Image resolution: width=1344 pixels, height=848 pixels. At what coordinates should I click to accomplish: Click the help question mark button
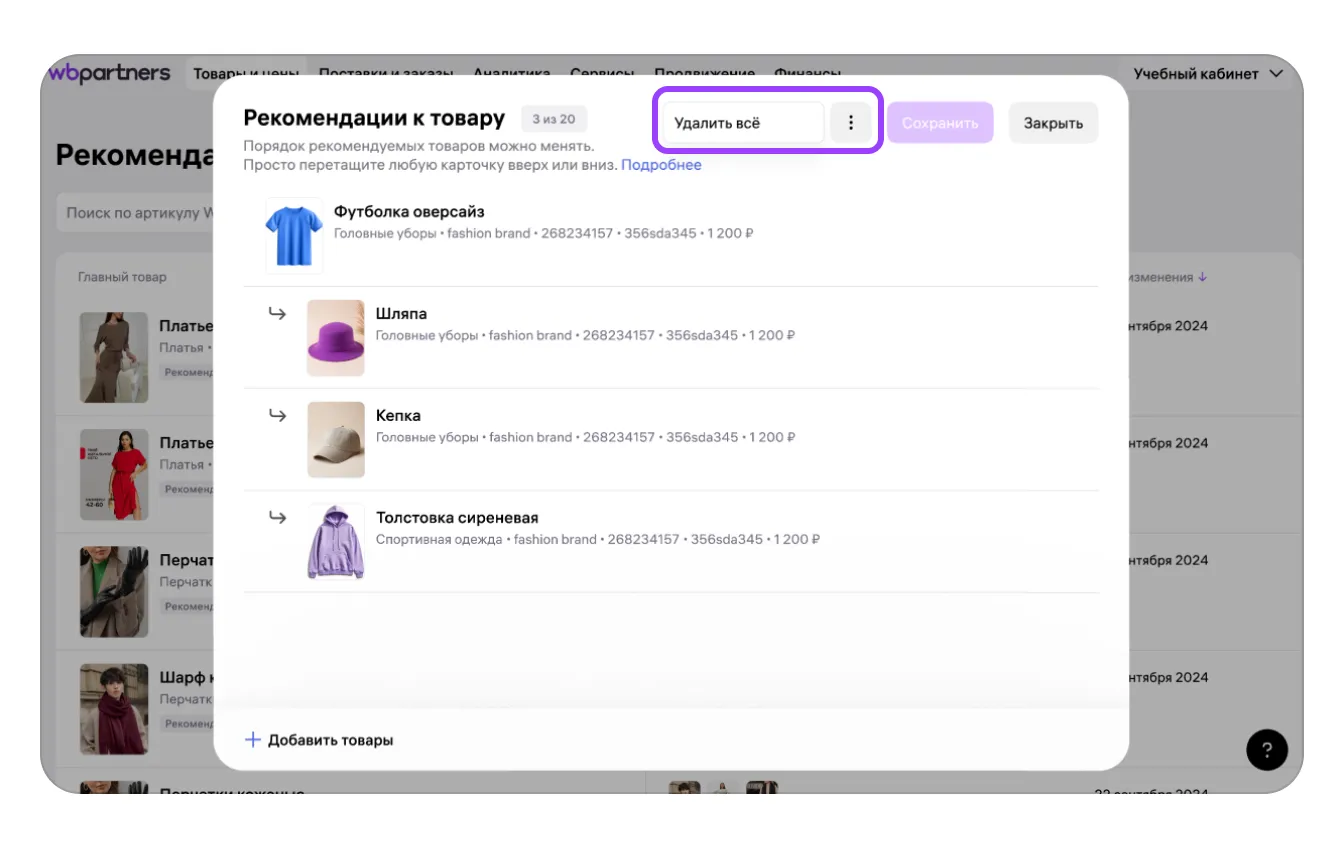[1267, 749]
